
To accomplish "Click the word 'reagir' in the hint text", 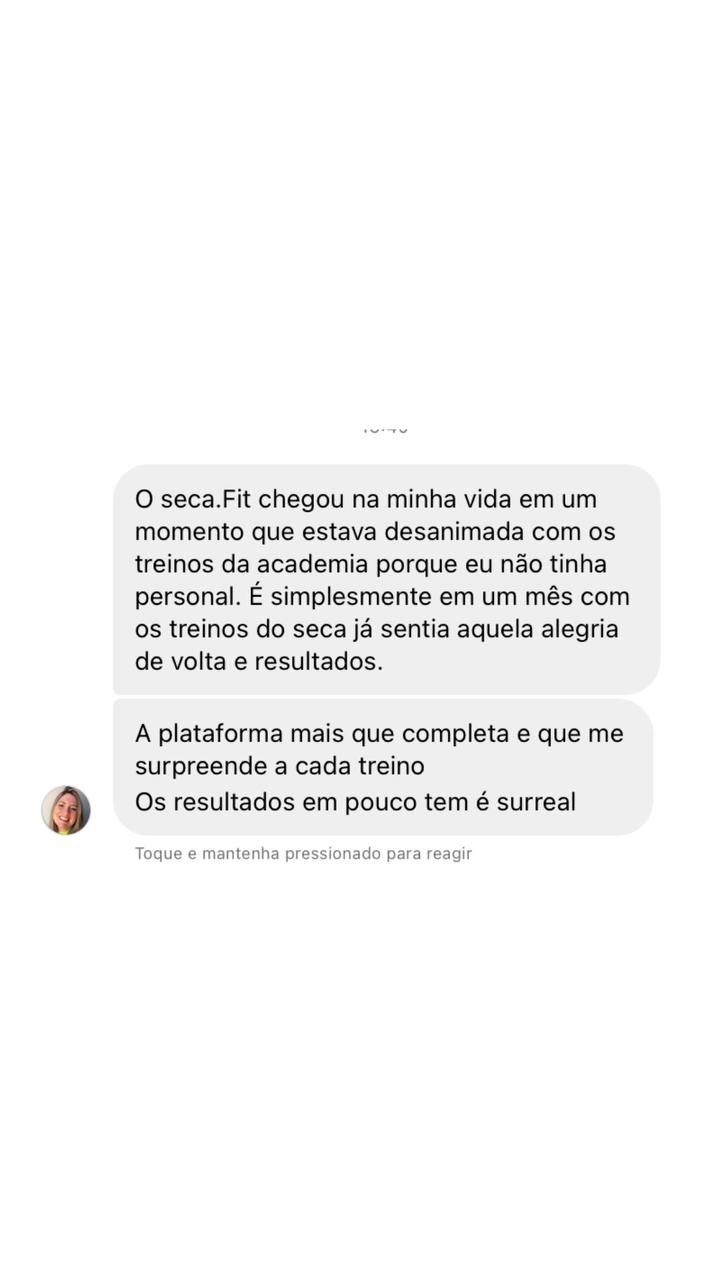I will pos(448,854).
